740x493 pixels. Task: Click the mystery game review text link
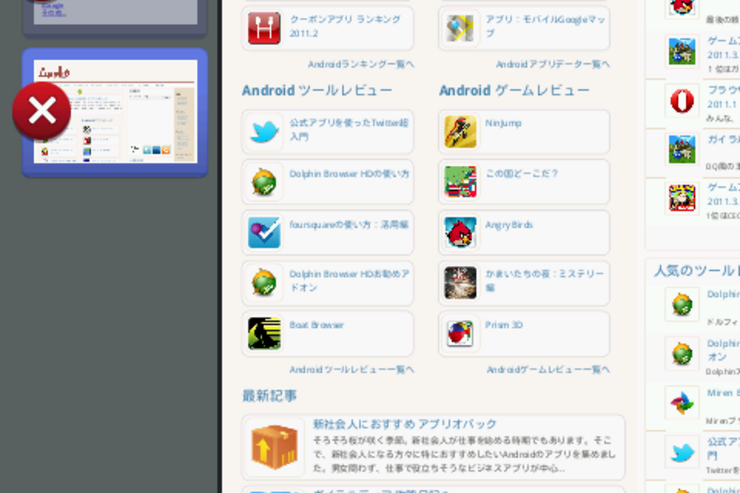[544, 281]
